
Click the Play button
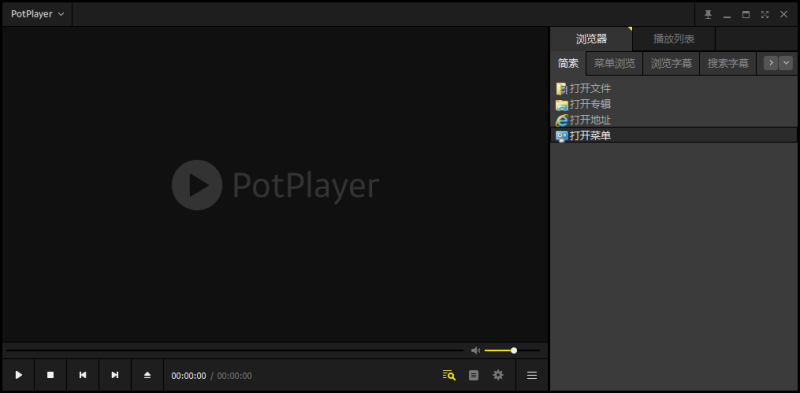[x=18, y=375]
